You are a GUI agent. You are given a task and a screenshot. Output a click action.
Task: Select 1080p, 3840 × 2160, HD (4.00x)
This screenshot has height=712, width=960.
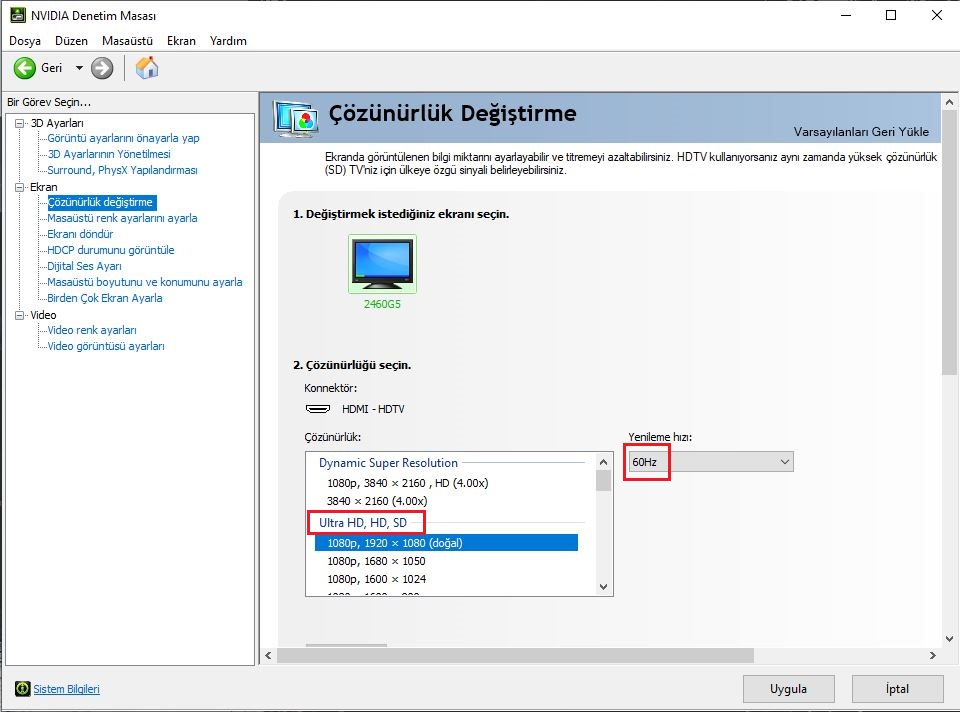point(408,483)
